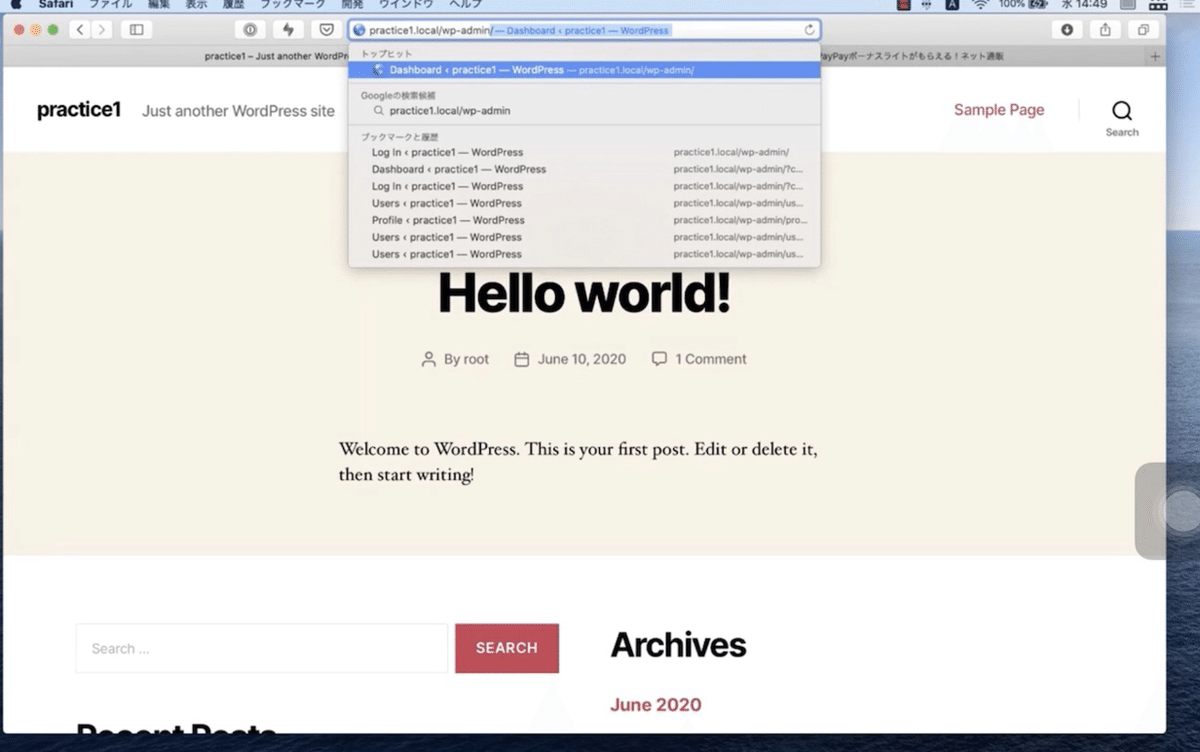Show Safari downloads
Image resolution: width=1200 pixels, height=752 pixels.
click(x=1067, y=30)
